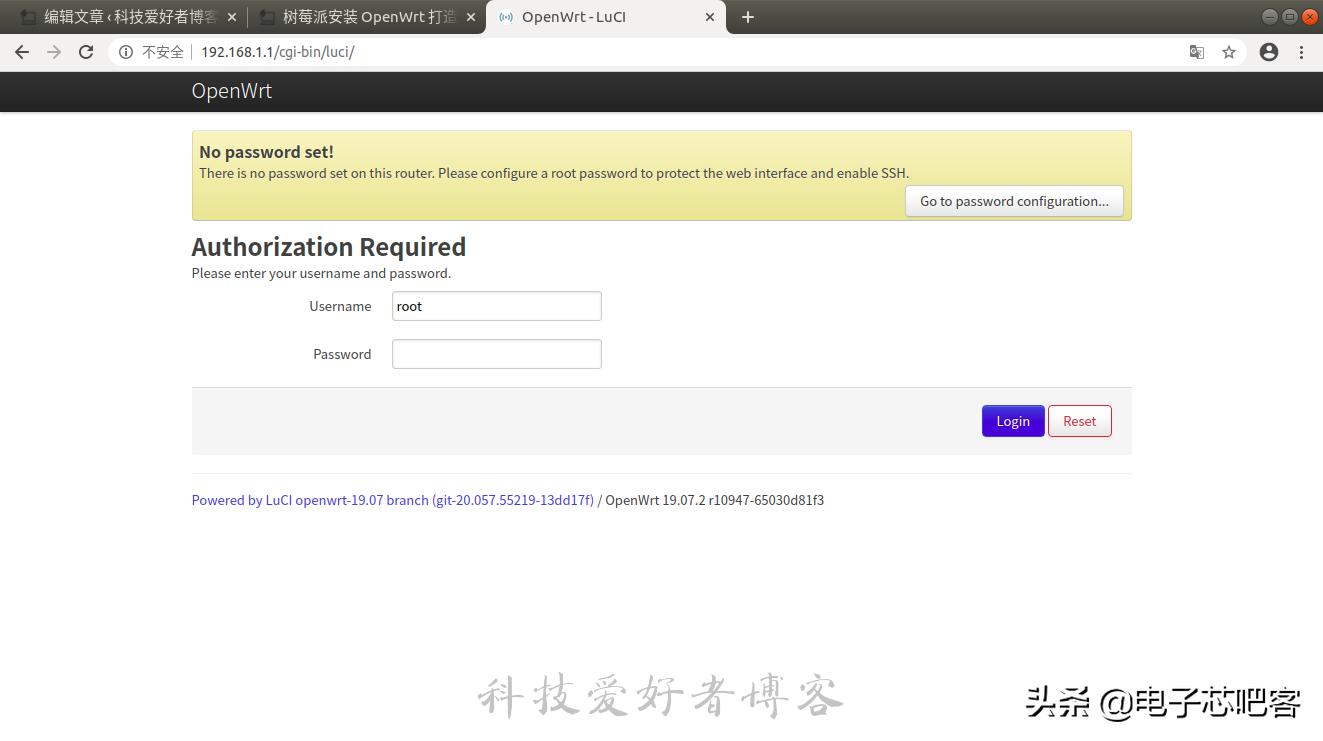Image resolution: width=1323 pixels, height=741 pixels.
Task: Click the bookmark star in address bar
Action: (x=1229, y=52)
